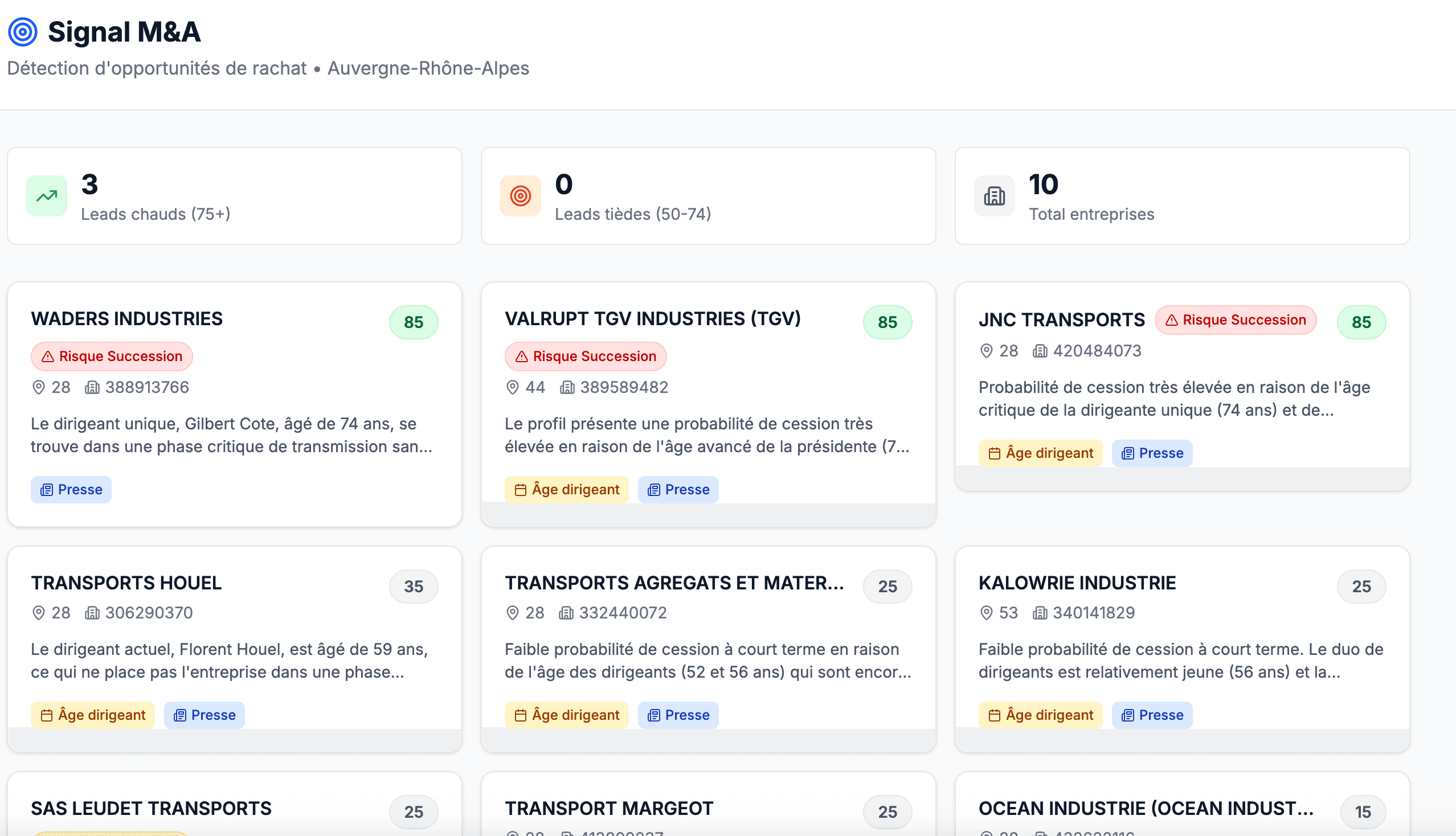Open the TRANSPORTS AGREGATS ET MATER... card title

(x=674, y=583)
